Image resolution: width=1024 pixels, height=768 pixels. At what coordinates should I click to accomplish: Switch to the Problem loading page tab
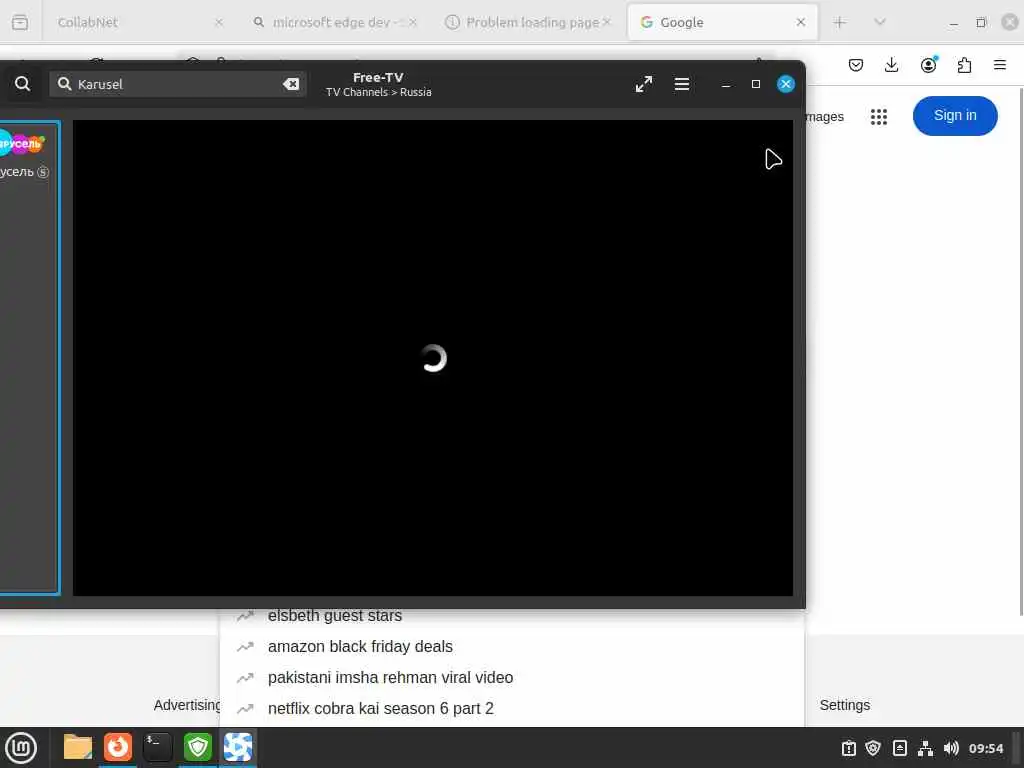(526, 22)
